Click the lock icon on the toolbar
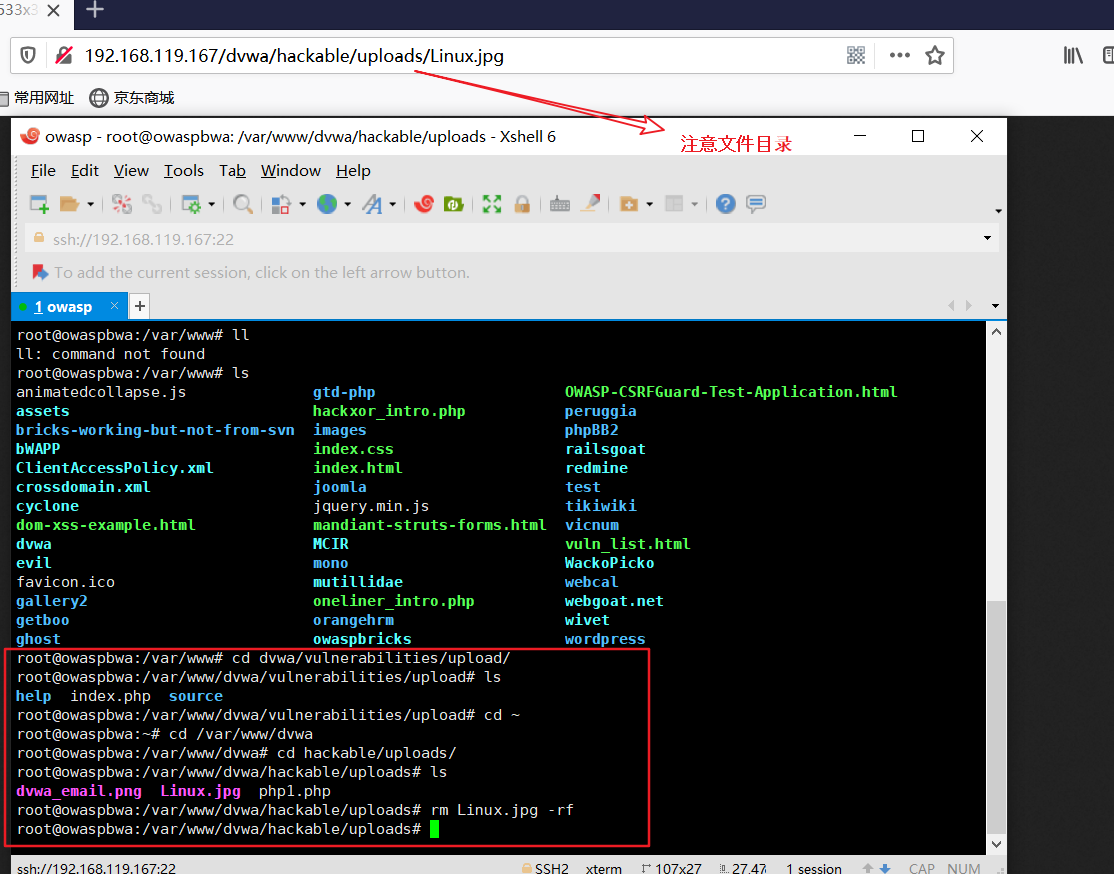 [x=522, y=203]
